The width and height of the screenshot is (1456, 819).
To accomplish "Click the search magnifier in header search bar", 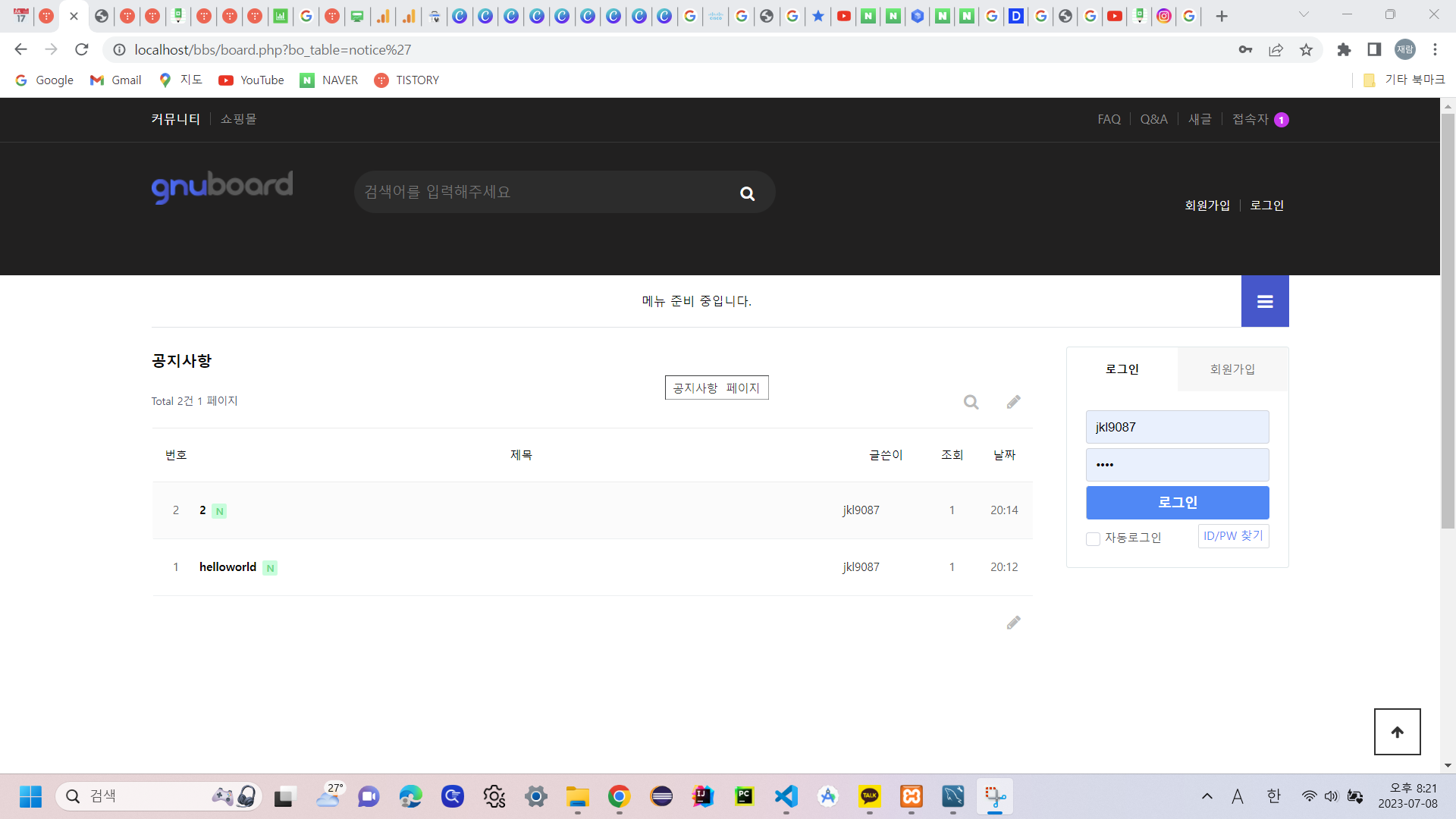I will pyautogui.click(x=747, y=193).
